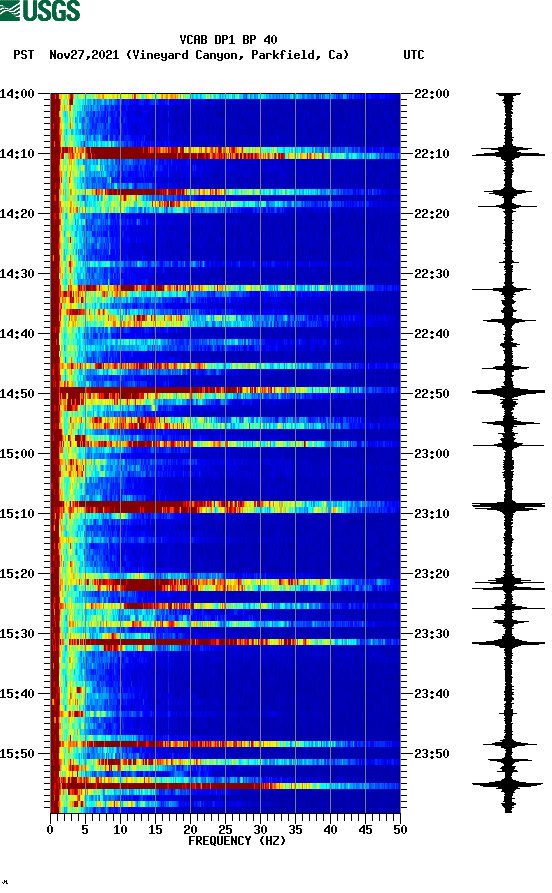This screenshot has width=552, height=893.
Task: Click the '35' frequency tick label
Action: pos(295,830)
